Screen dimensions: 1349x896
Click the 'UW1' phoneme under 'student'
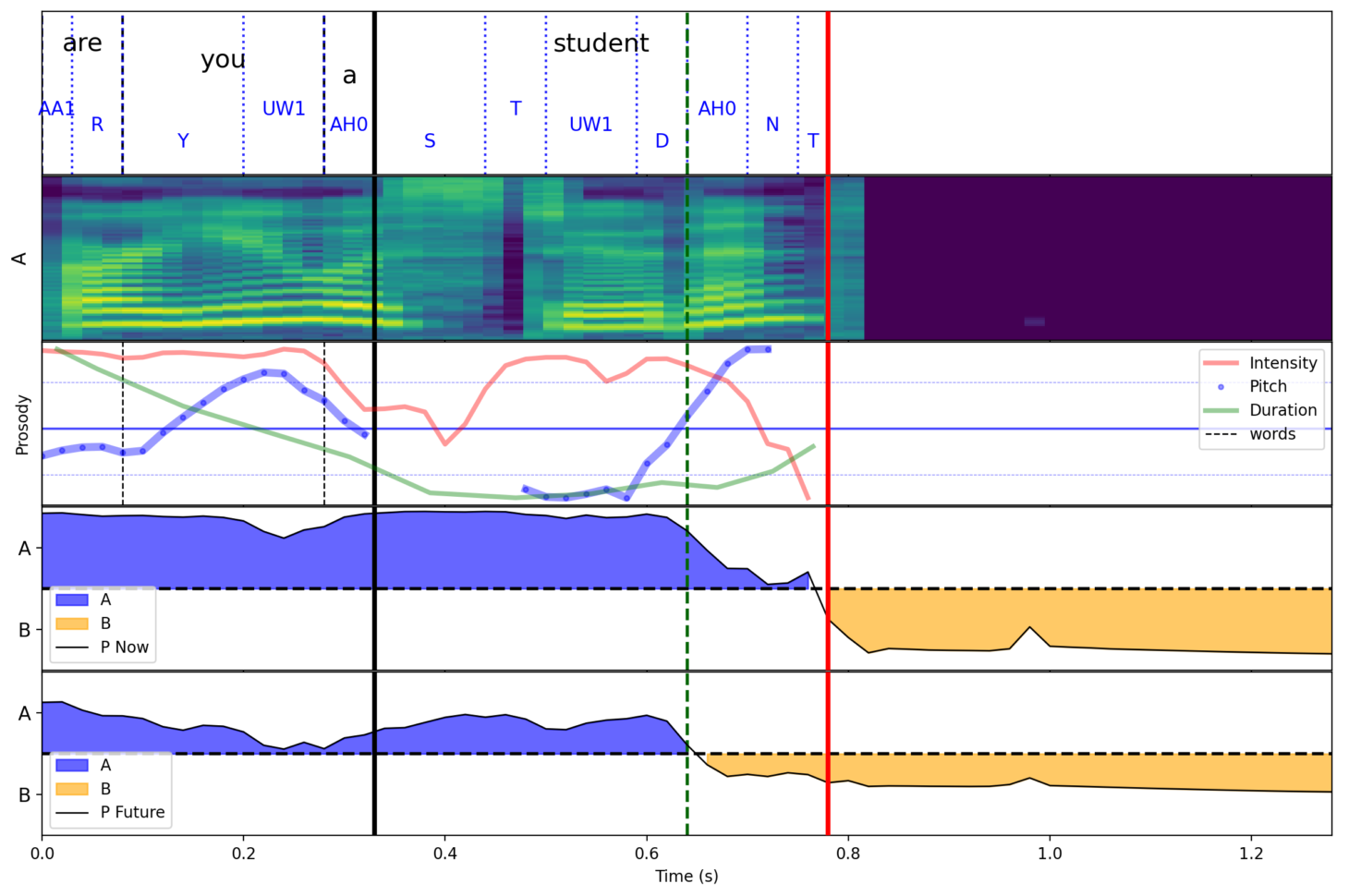[590, 125]
